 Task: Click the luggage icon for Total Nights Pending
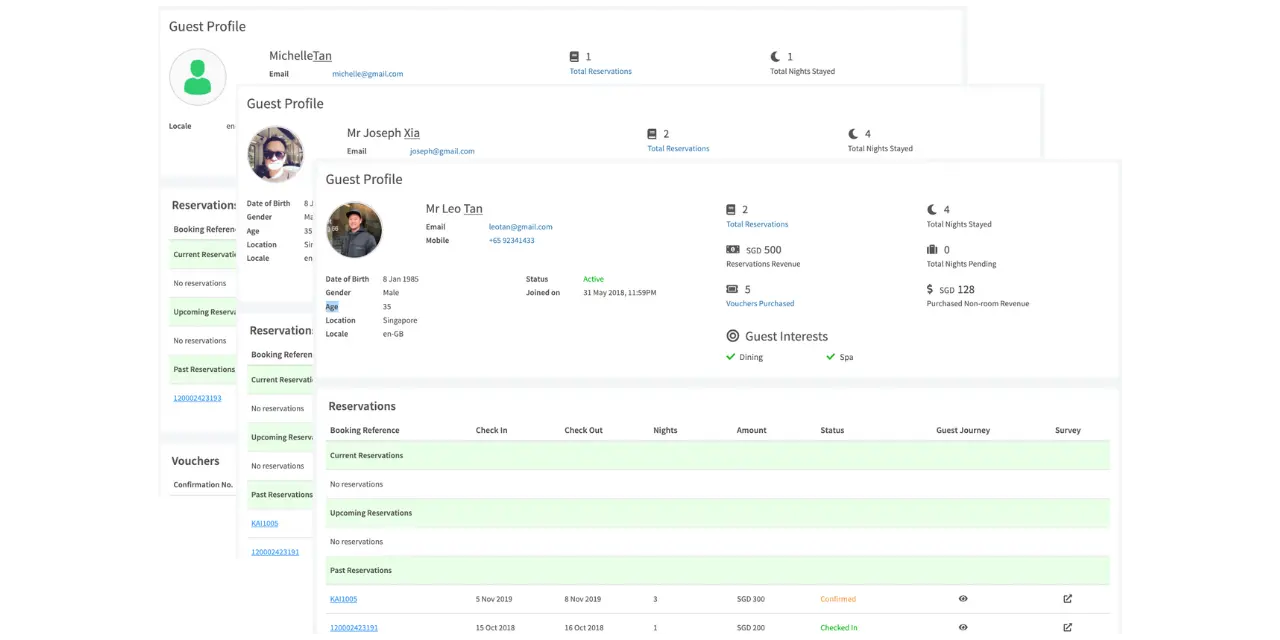(x=932, y=250)
